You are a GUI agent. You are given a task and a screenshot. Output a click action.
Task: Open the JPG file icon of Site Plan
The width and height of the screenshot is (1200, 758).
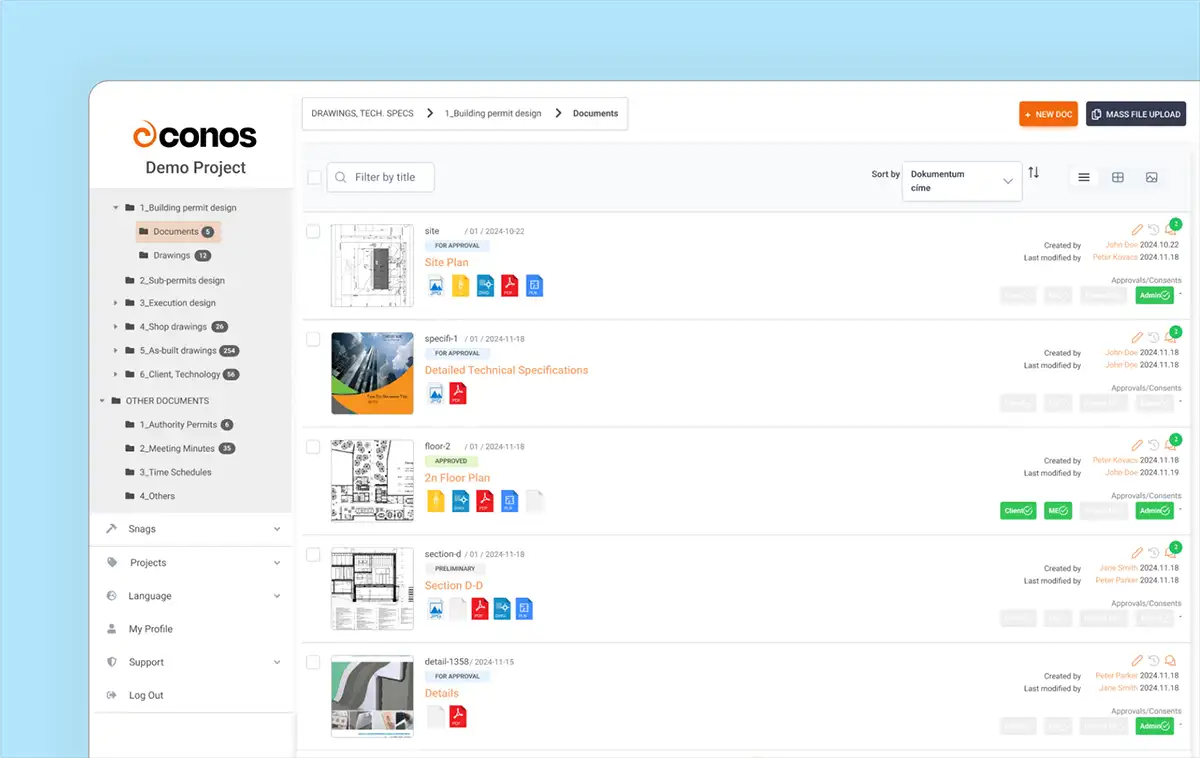click(x=436, y=286)
